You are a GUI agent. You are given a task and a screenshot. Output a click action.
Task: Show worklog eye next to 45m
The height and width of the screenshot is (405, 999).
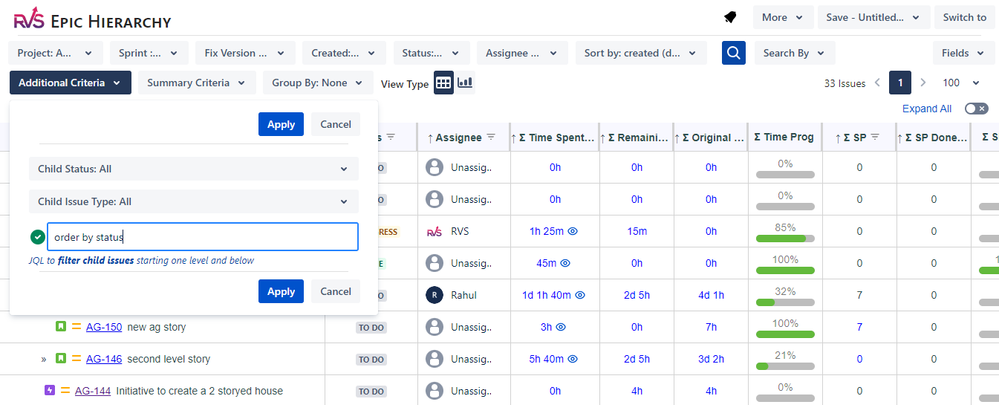pyautogui.click(x=565, y=263)
